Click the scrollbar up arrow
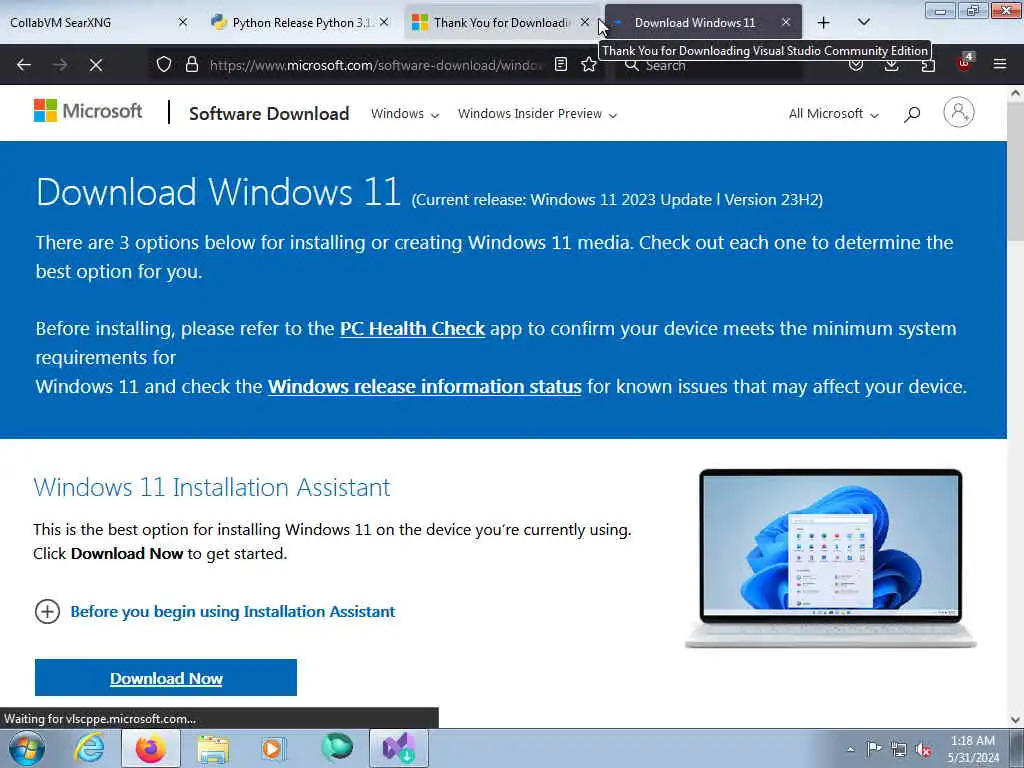1024x768 pixels. [x=1016, y=93]
